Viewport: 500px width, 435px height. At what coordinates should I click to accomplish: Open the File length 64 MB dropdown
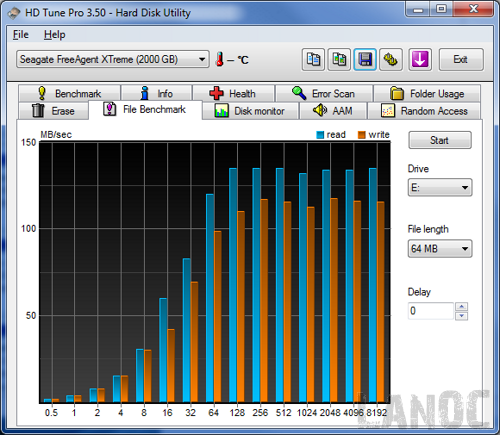(x=440, y=249)
